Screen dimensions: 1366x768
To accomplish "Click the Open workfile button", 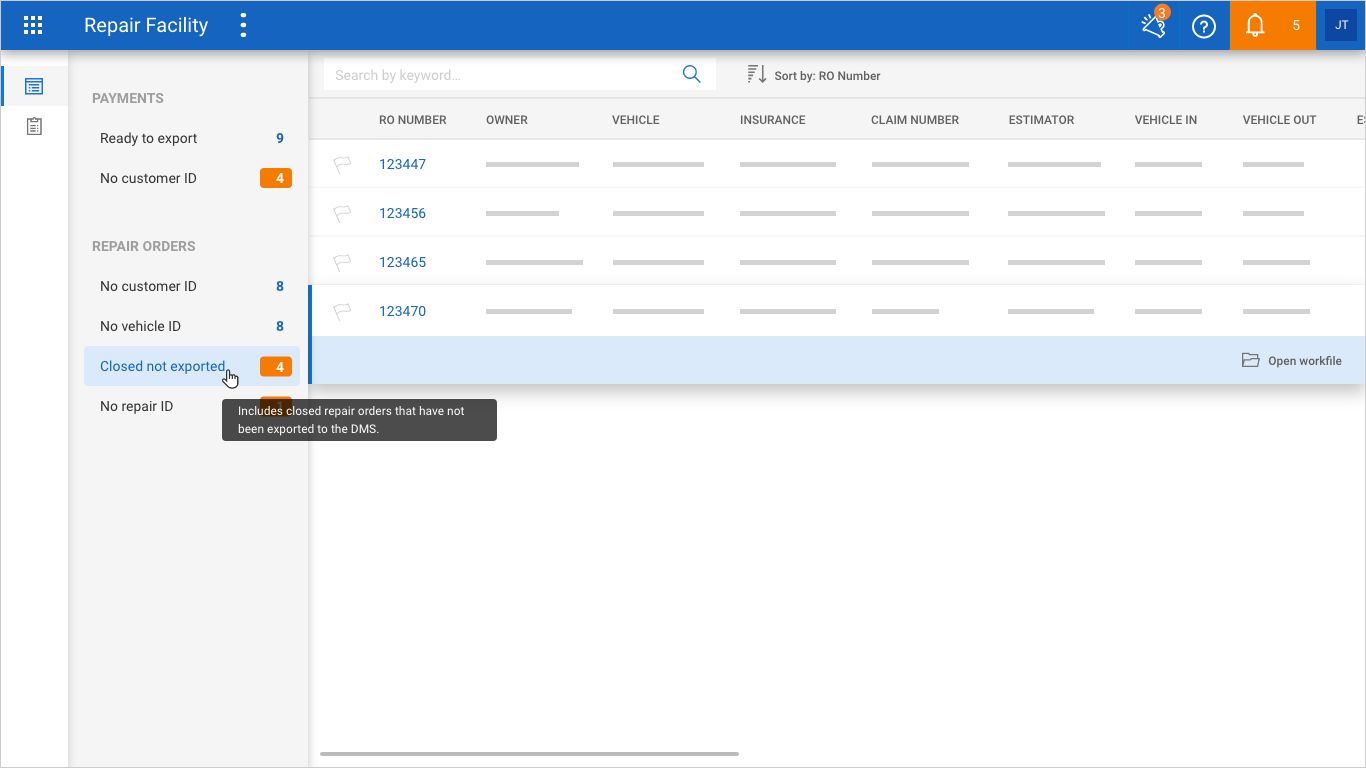I will pos(1292,361).
